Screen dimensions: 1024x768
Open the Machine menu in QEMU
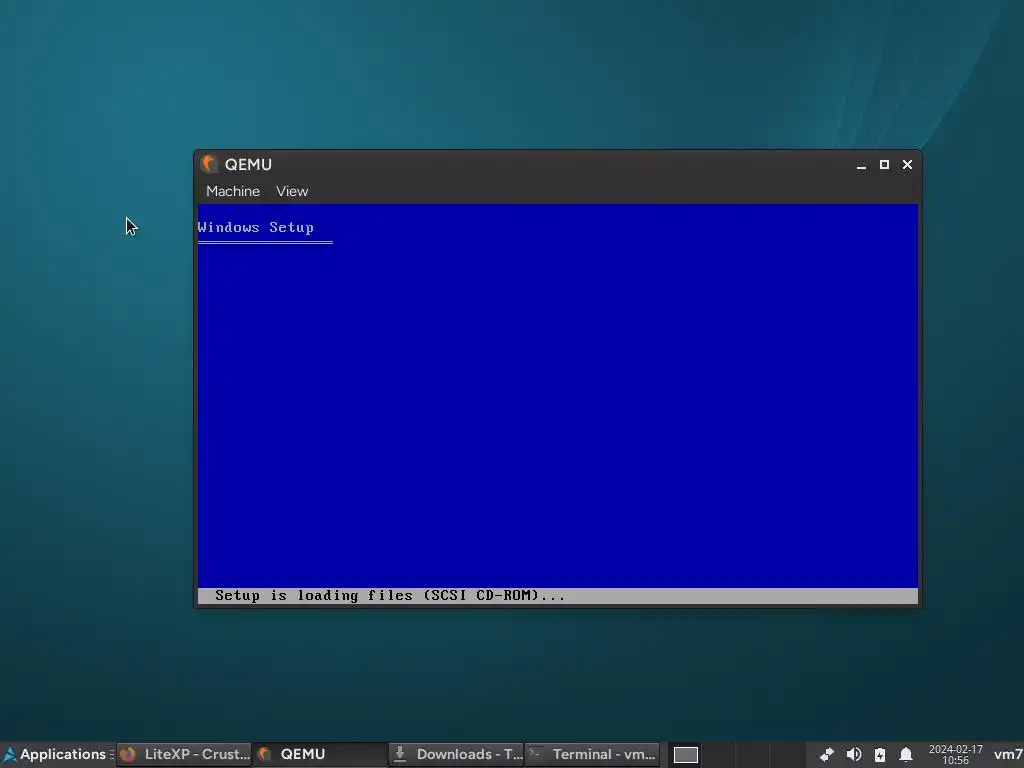pos(232,191)
